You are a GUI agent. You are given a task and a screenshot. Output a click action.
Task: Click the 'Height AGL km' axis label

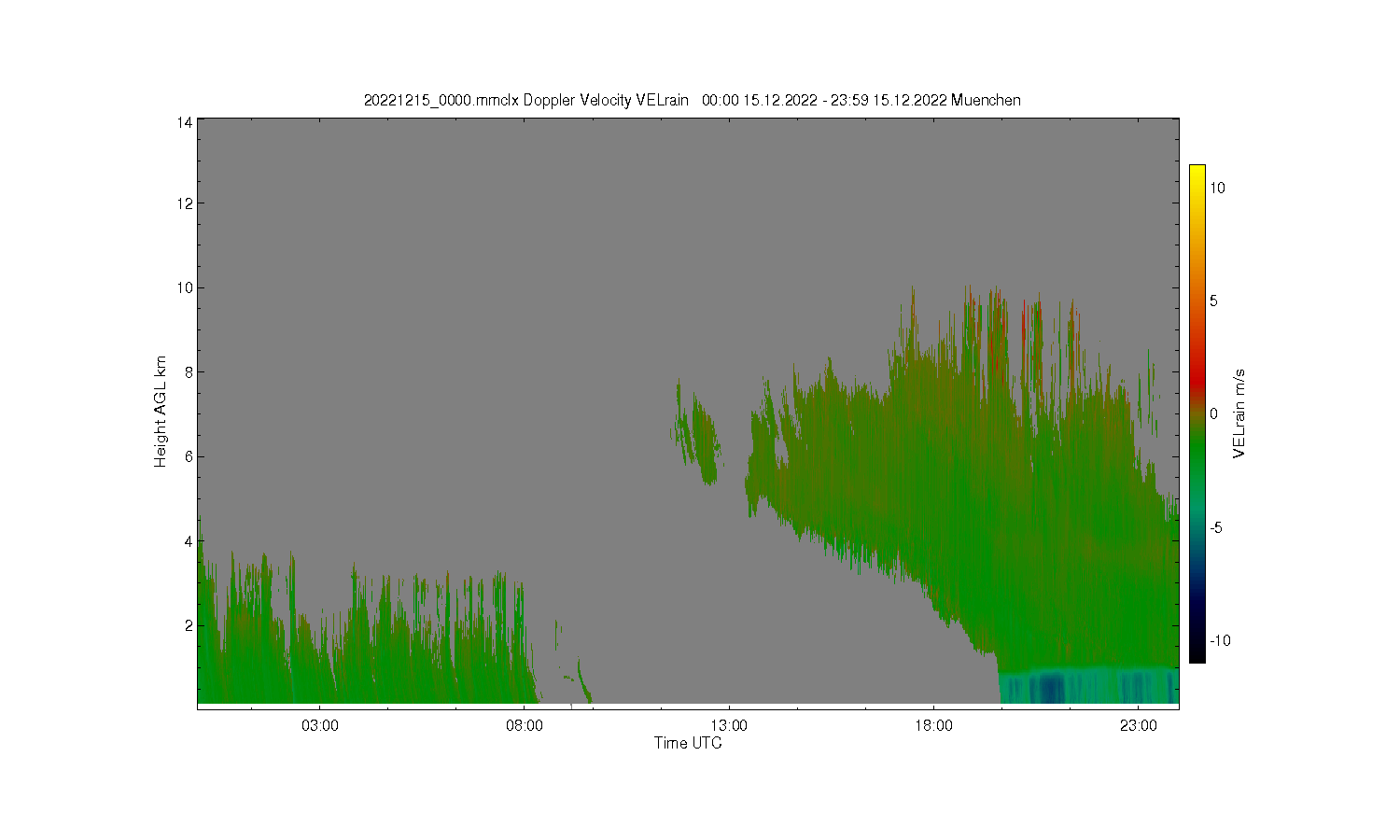tap(161, 412)
